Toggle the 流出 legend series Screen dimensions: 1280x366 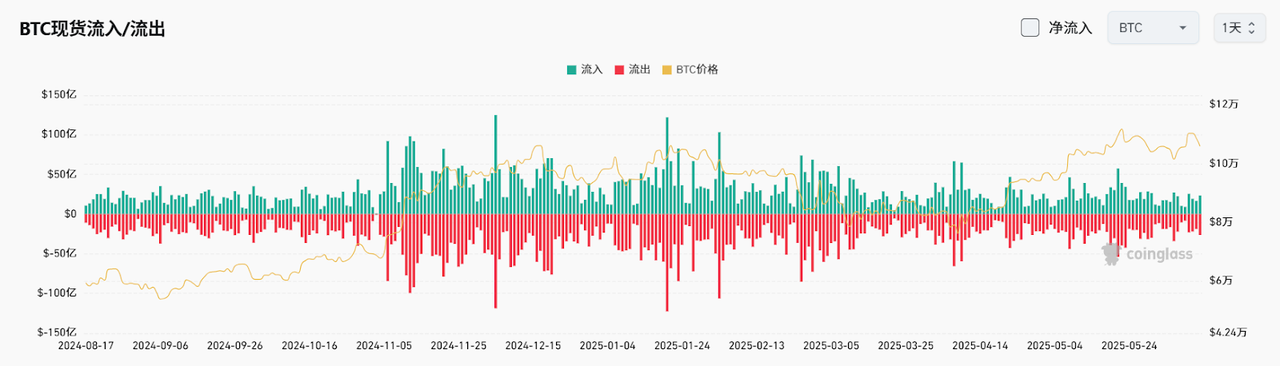(x=633, y=70)
